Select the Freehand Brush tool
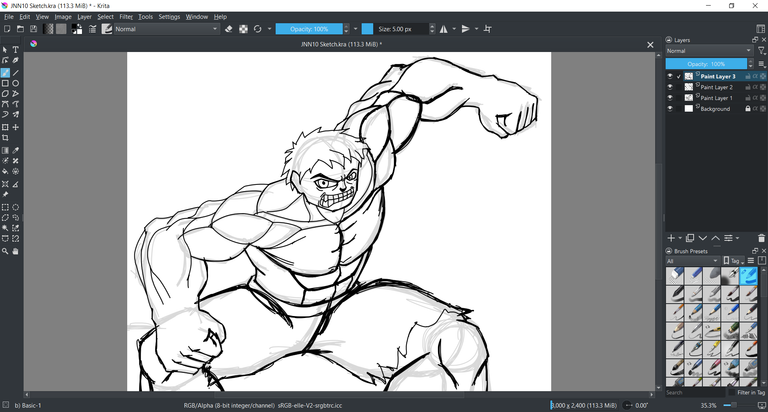Image resolution: width=768 pixels, height=412 pixels. (5, 73)
